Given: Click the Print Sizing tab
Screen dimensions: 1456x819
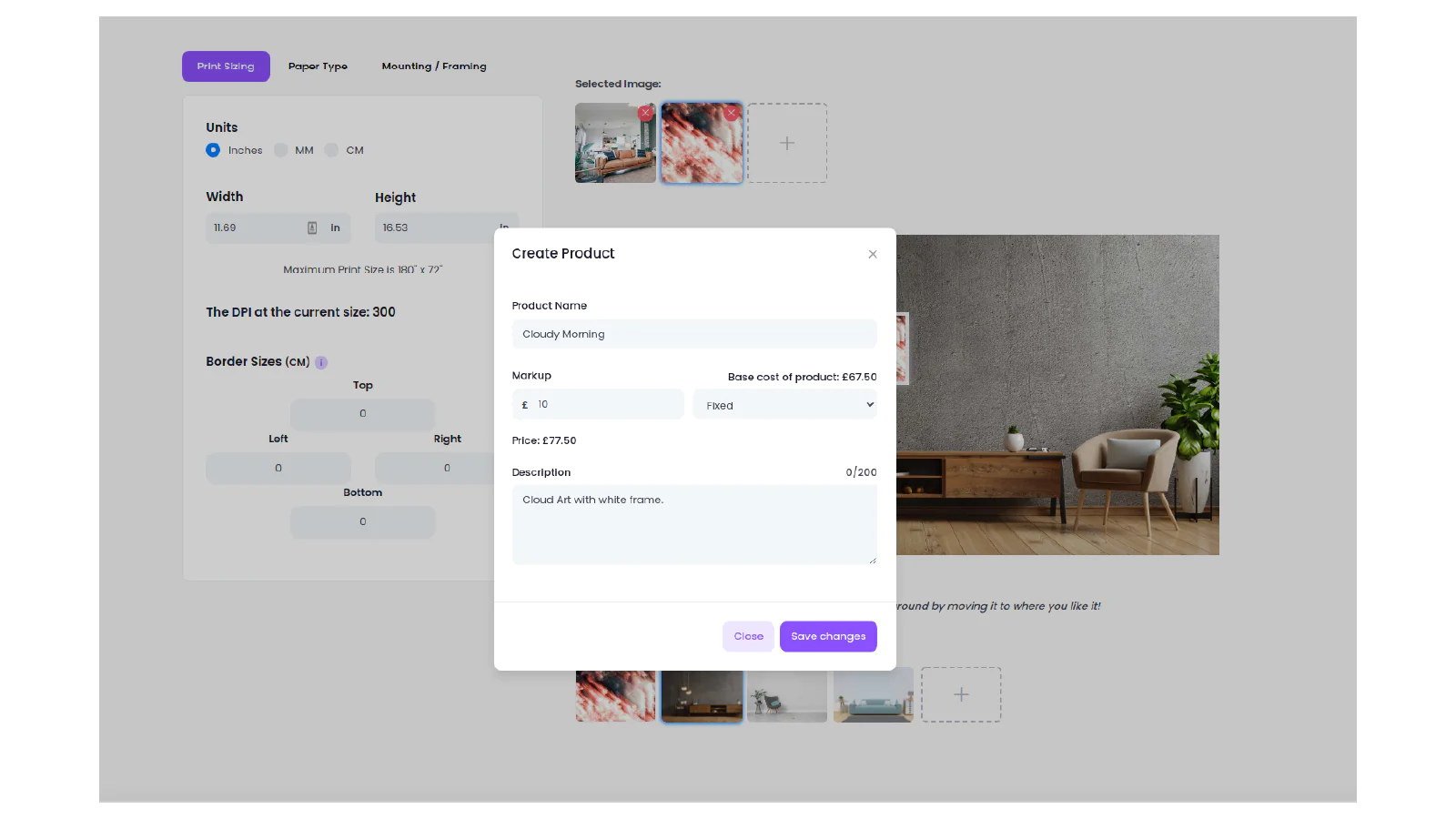Looking at the screenshot, I should (226, 66).
